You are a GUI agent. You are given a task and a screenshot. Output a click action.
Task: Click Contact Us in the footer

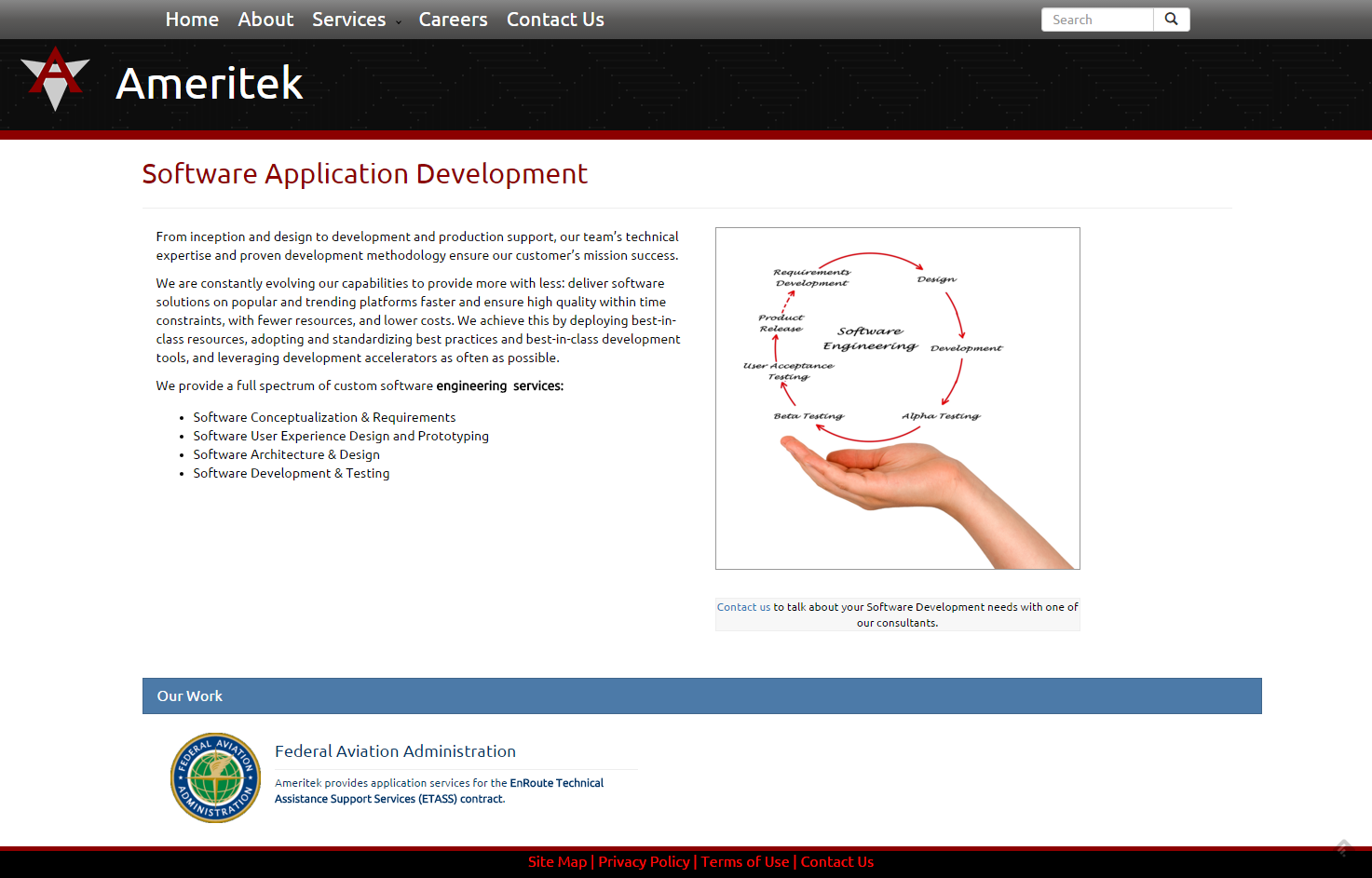(837, 862)
